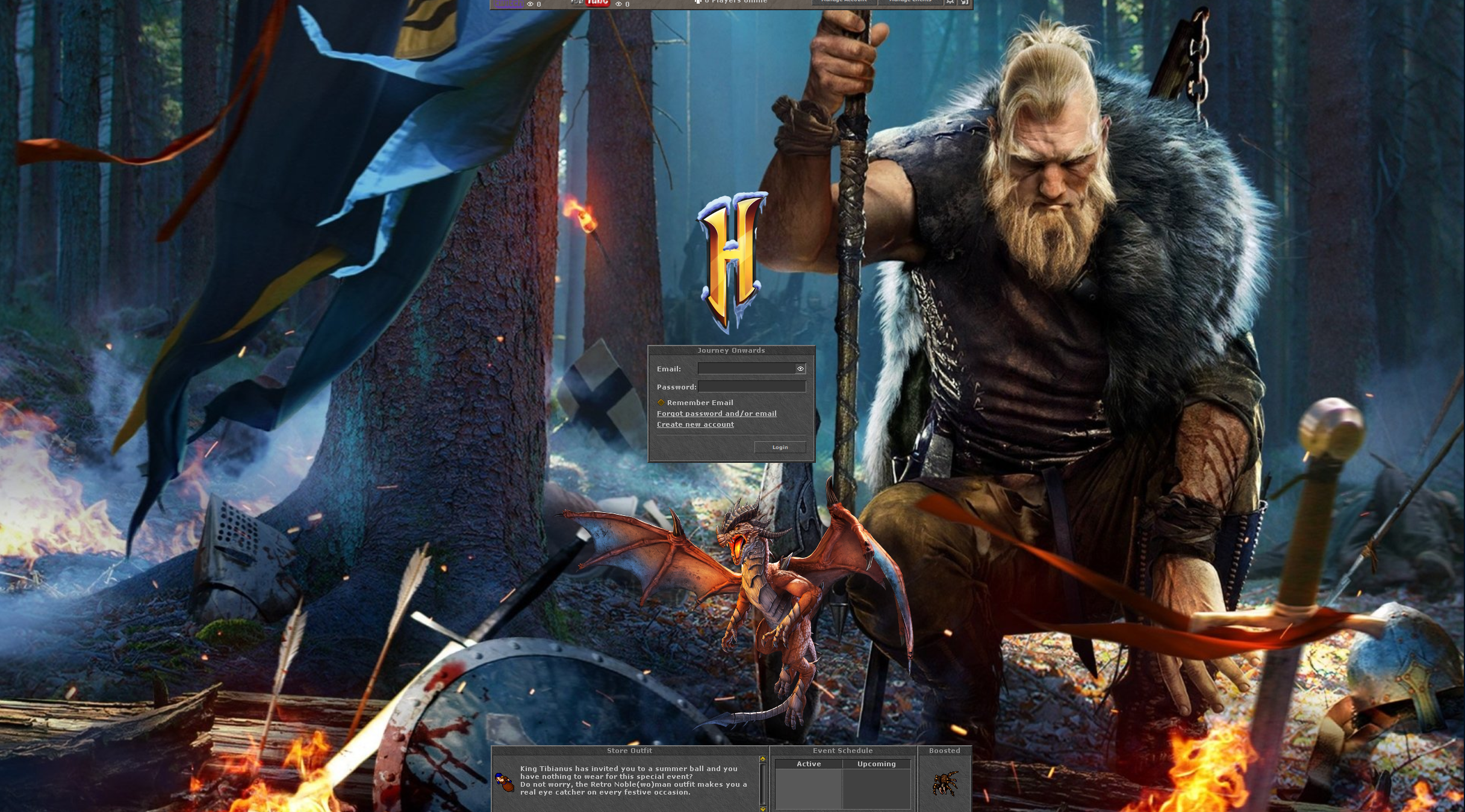
Task: Click the Login button
Action: (780, 447)
